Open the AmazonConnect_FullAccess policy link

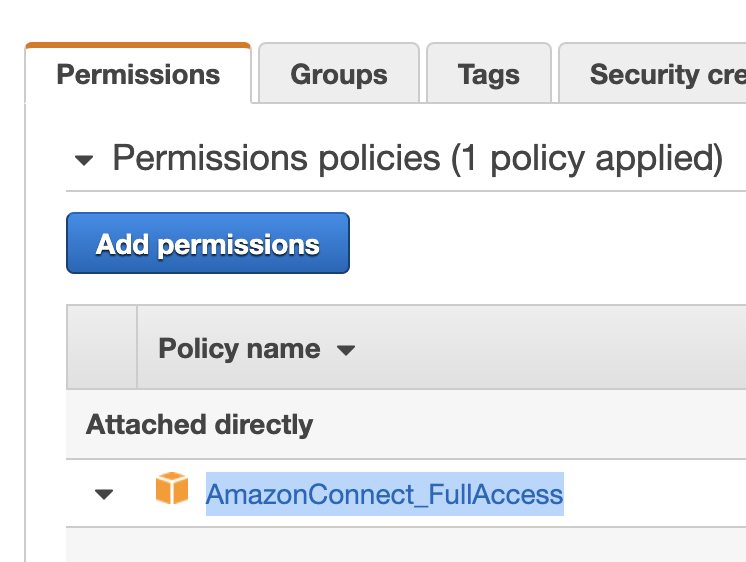click(x=384, y=494)
